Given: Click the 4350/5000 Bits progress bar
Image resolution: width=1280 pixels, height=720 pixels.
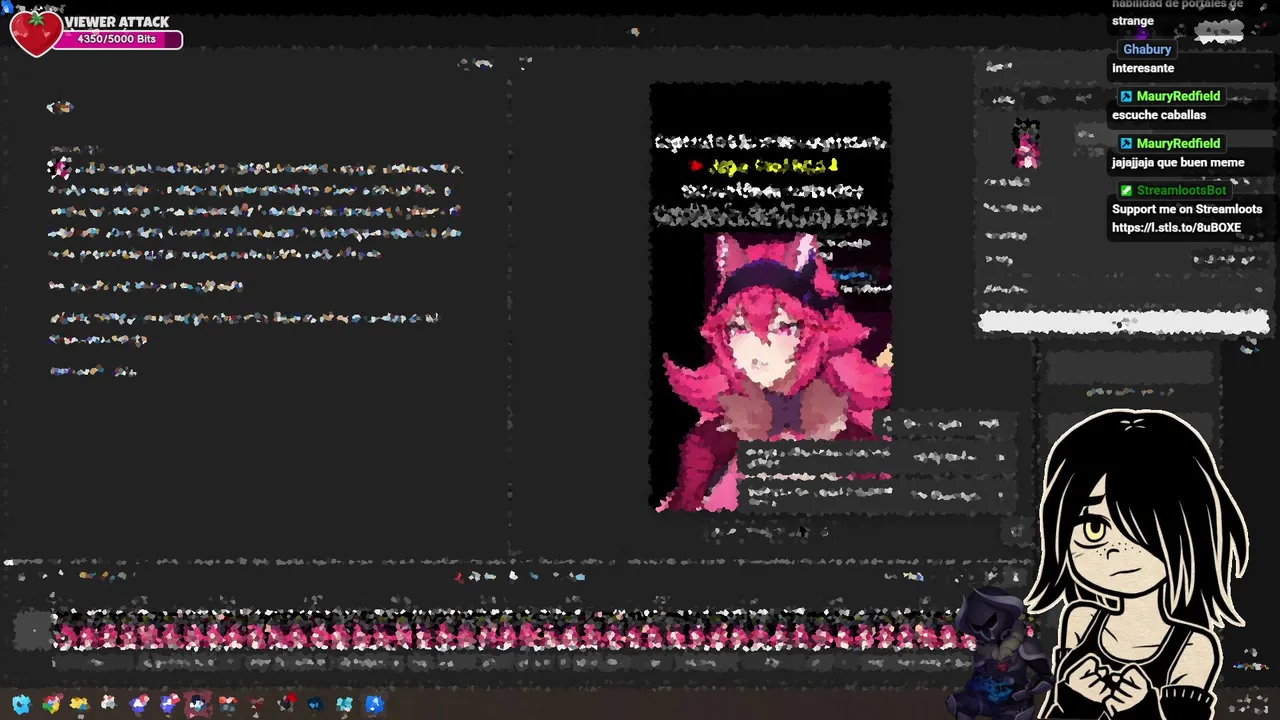Looking at the screenshot, I should coord(118,39).
